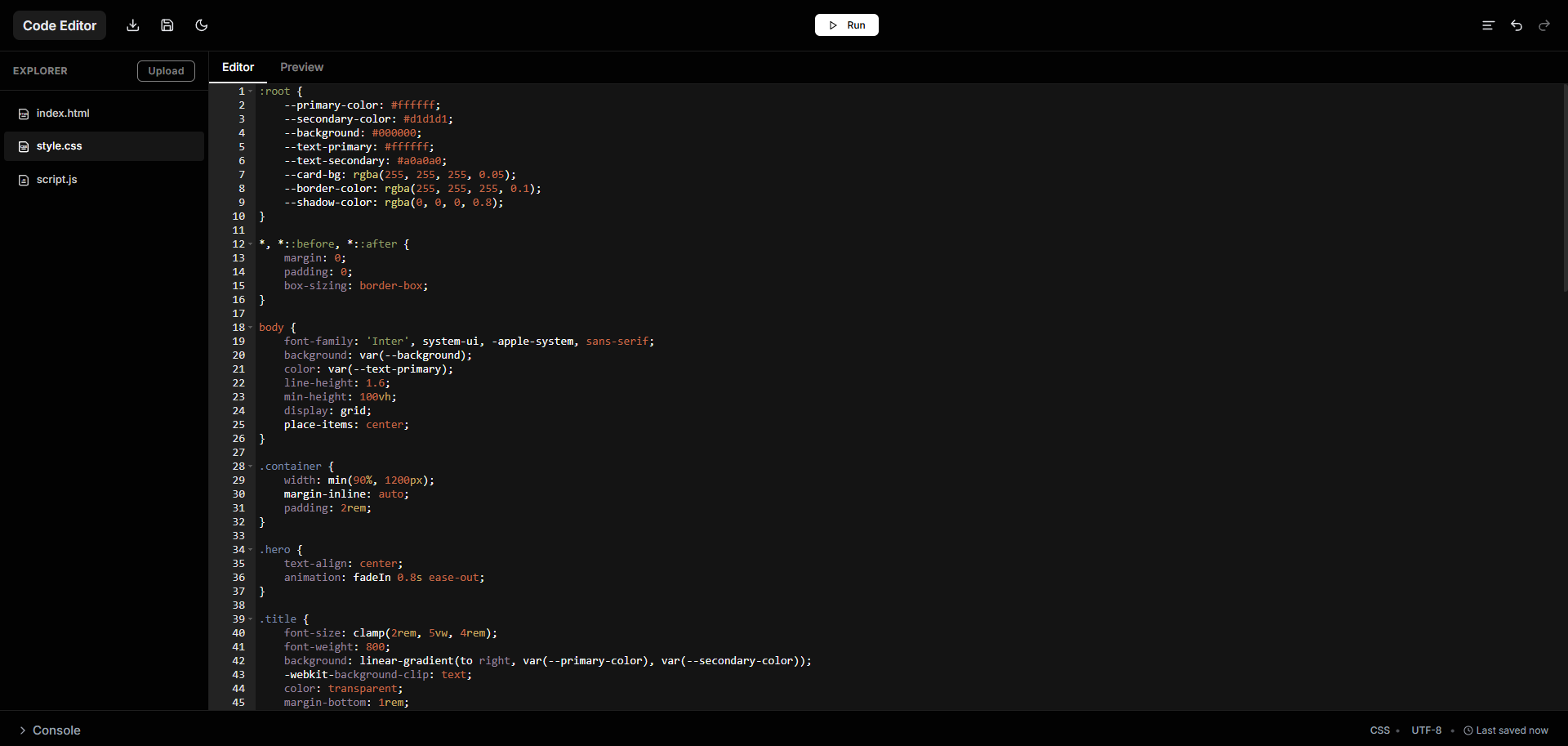This screenshot has width=1568, height=746.
Task: Click the save file icon
Action: pos(167,25)
